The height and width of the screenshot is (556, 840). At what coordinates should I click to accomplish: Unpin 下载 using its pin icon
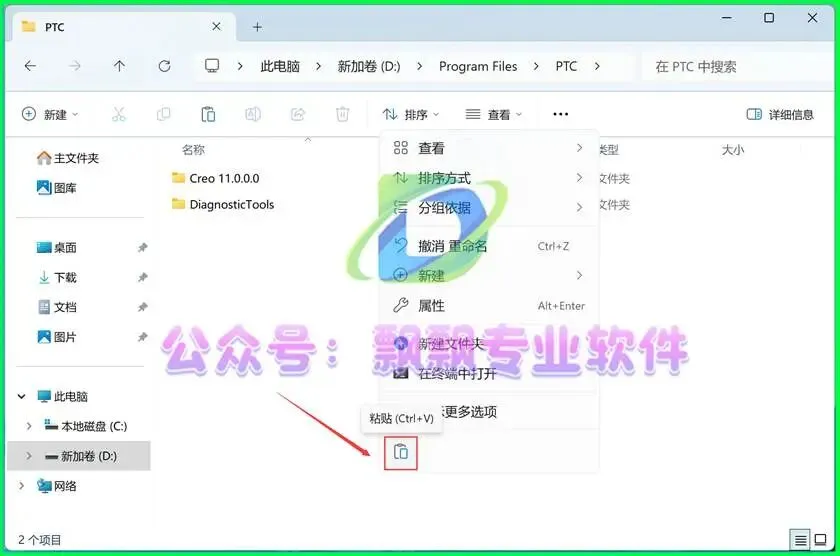click(142, 277)
